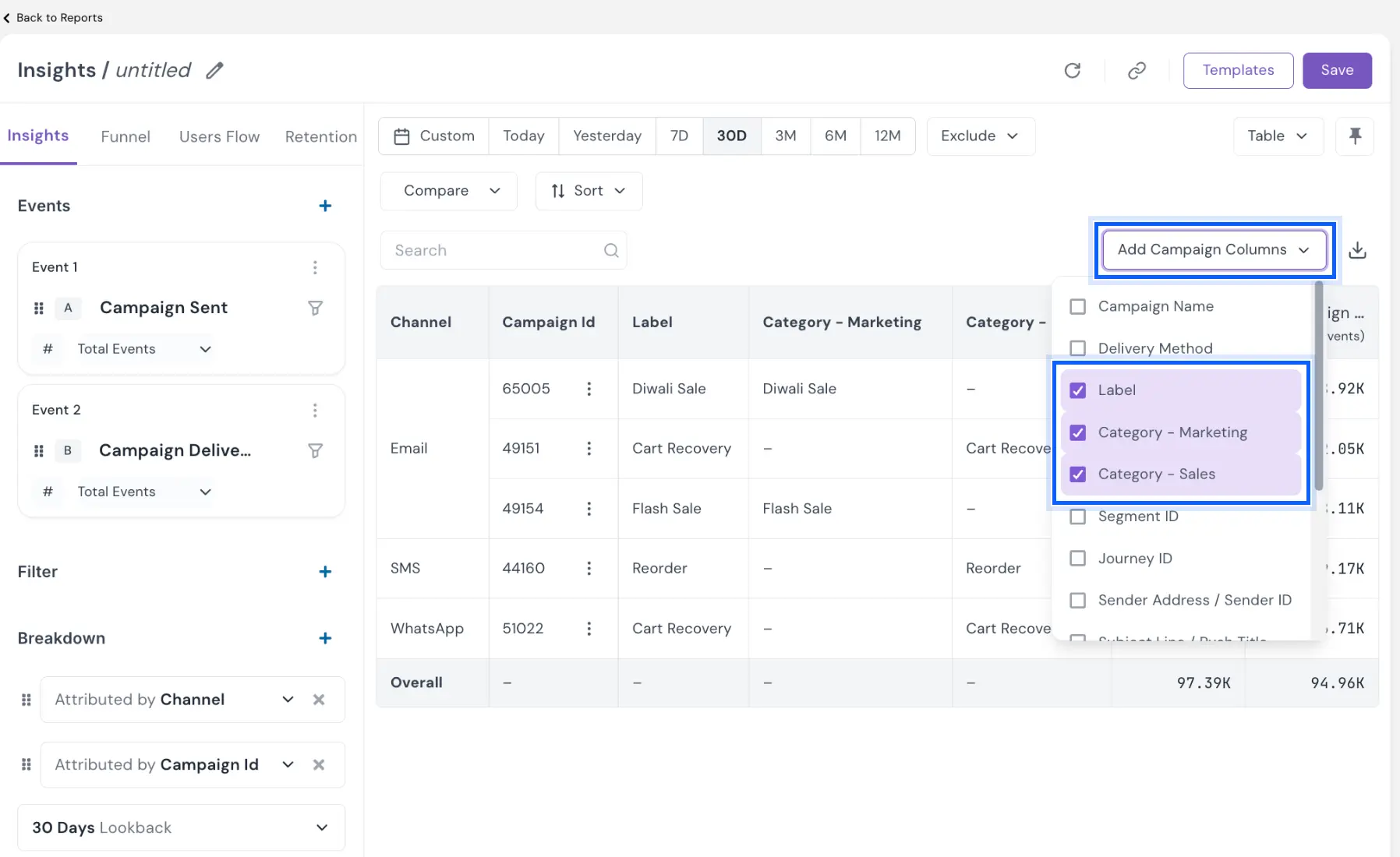Open the Sort dropdown
This screenshot has height=857, width=1400.
(589, 191)
